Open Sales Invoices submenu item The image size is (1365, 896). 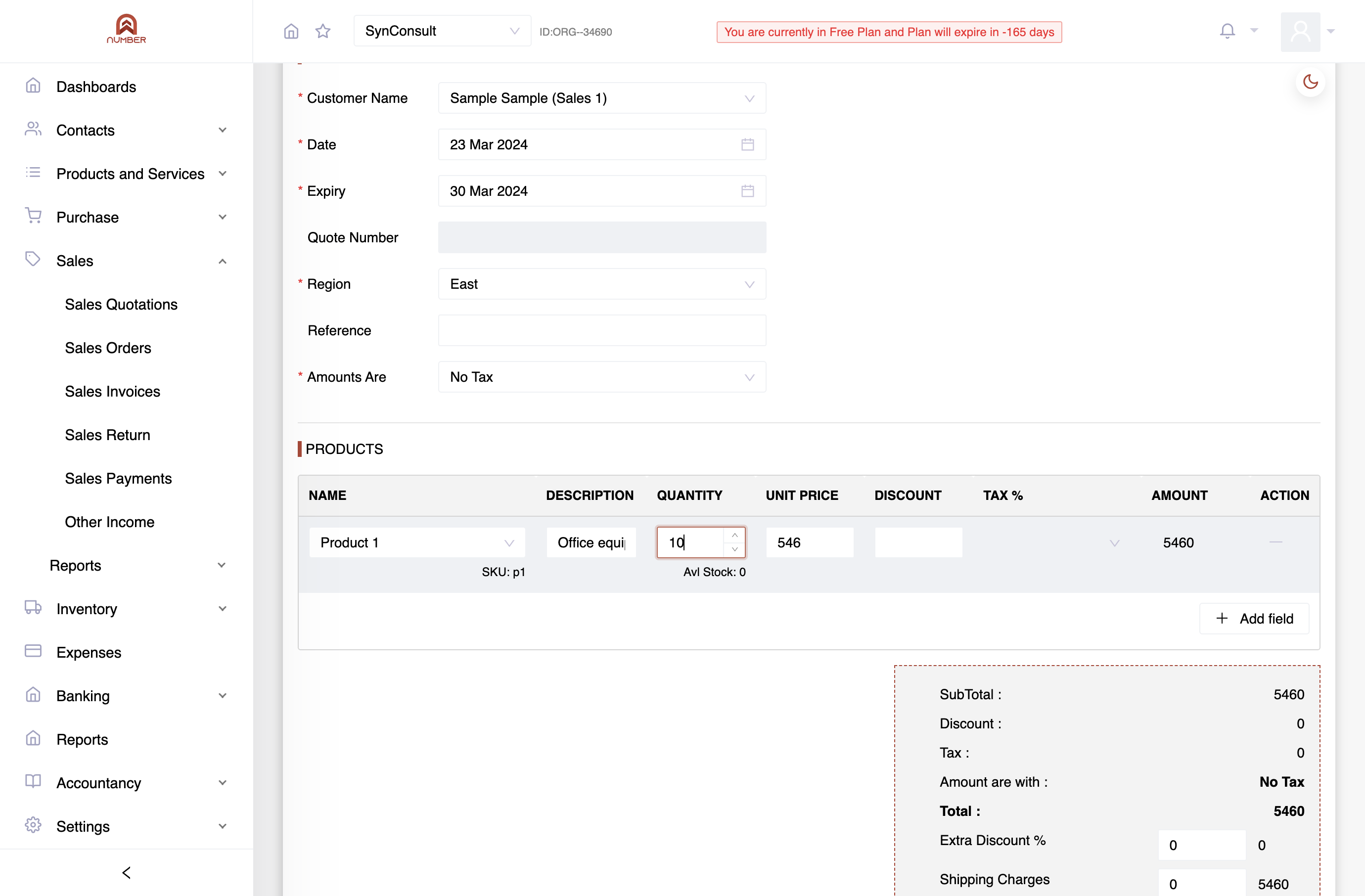pyautogui.click(x=112, y=392)
